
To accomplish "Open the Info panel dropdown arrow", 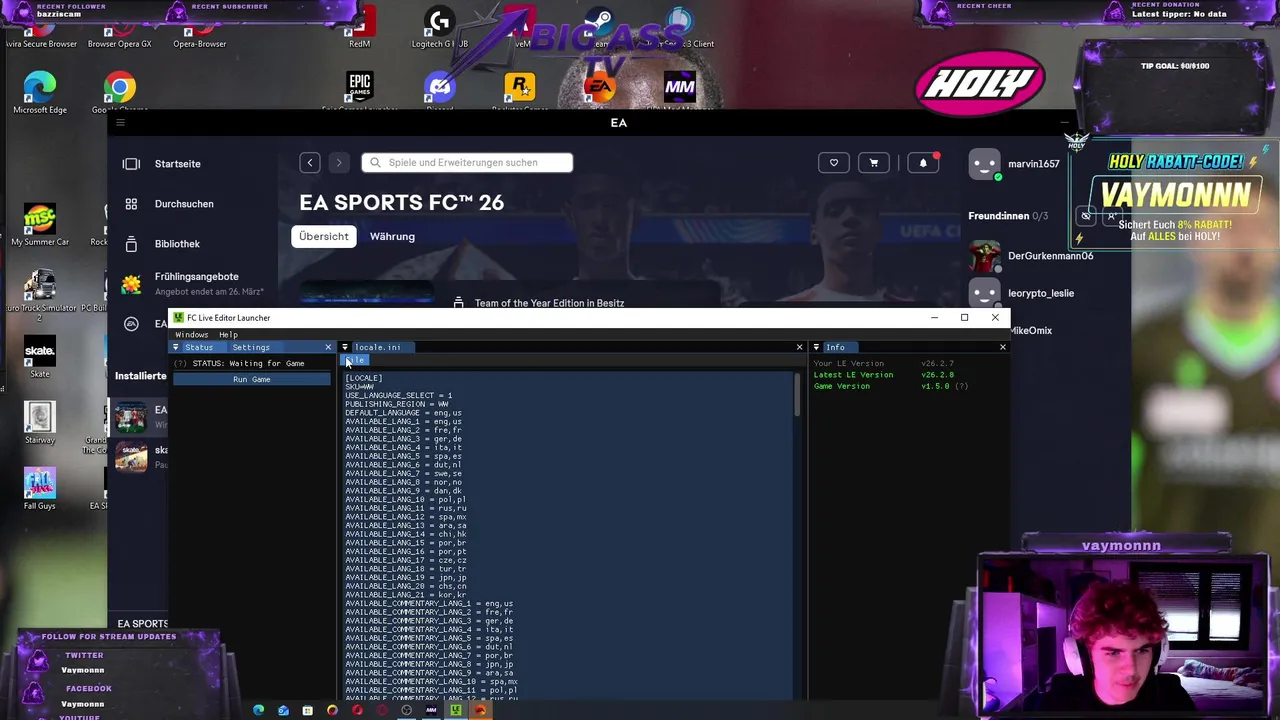I will pos(816,347).
